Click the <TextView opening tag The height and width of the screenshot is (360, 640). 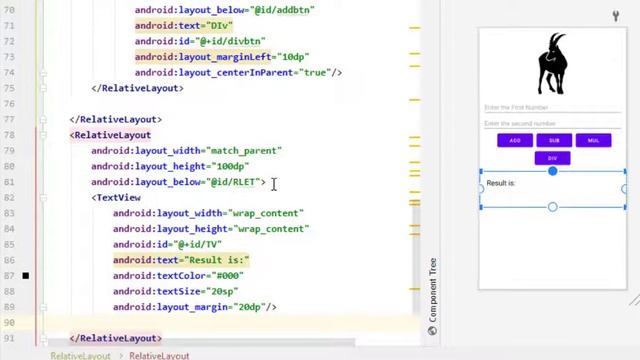click(x=116, y=198)
